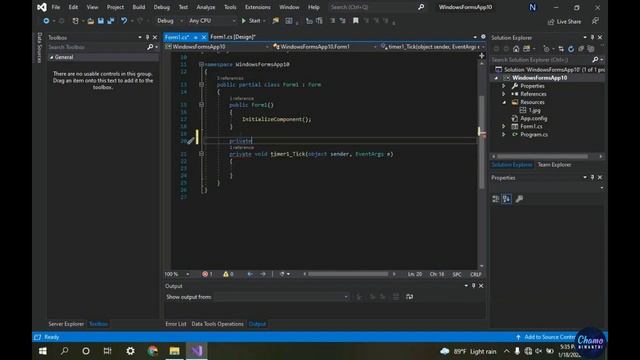Click the Categorized icon in Properties panel
This screenshot has height=360, width=640.
pos(496,199)
